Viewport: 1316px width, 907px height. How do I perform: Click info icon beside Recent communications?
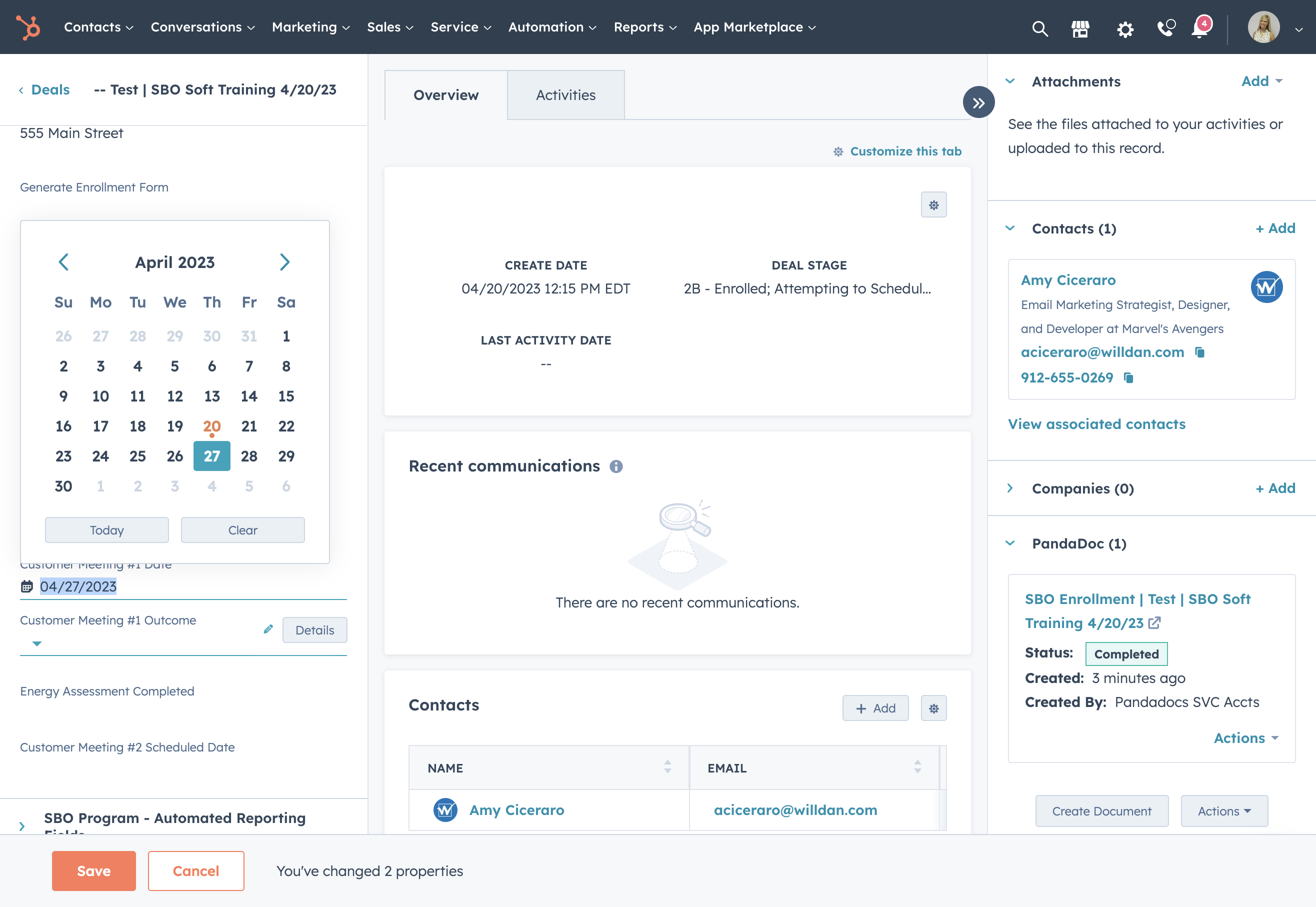(616, 466)
